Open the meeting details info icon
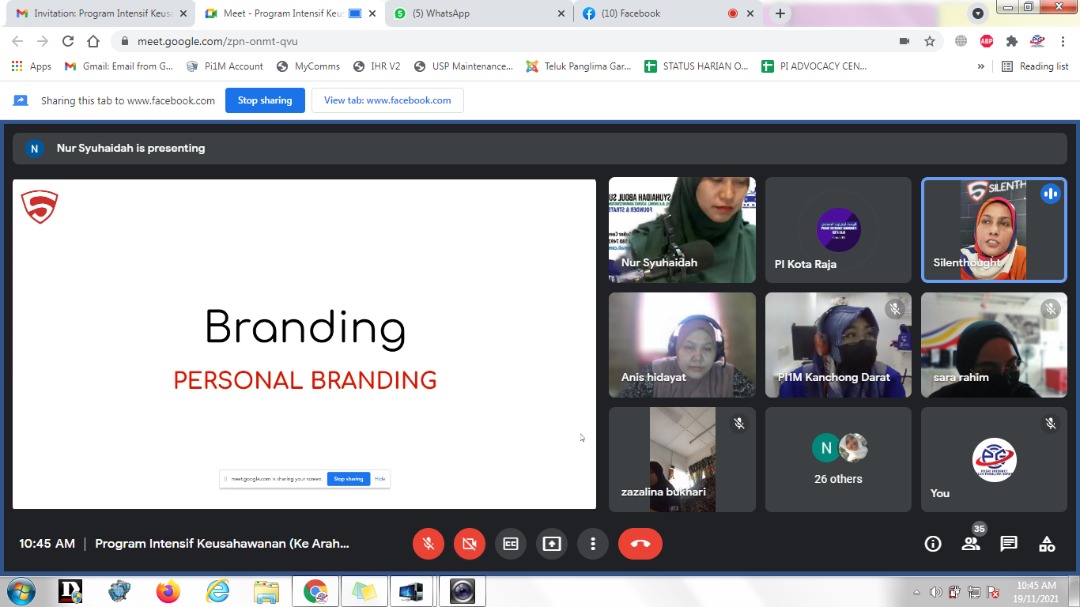 coord(933,544)
